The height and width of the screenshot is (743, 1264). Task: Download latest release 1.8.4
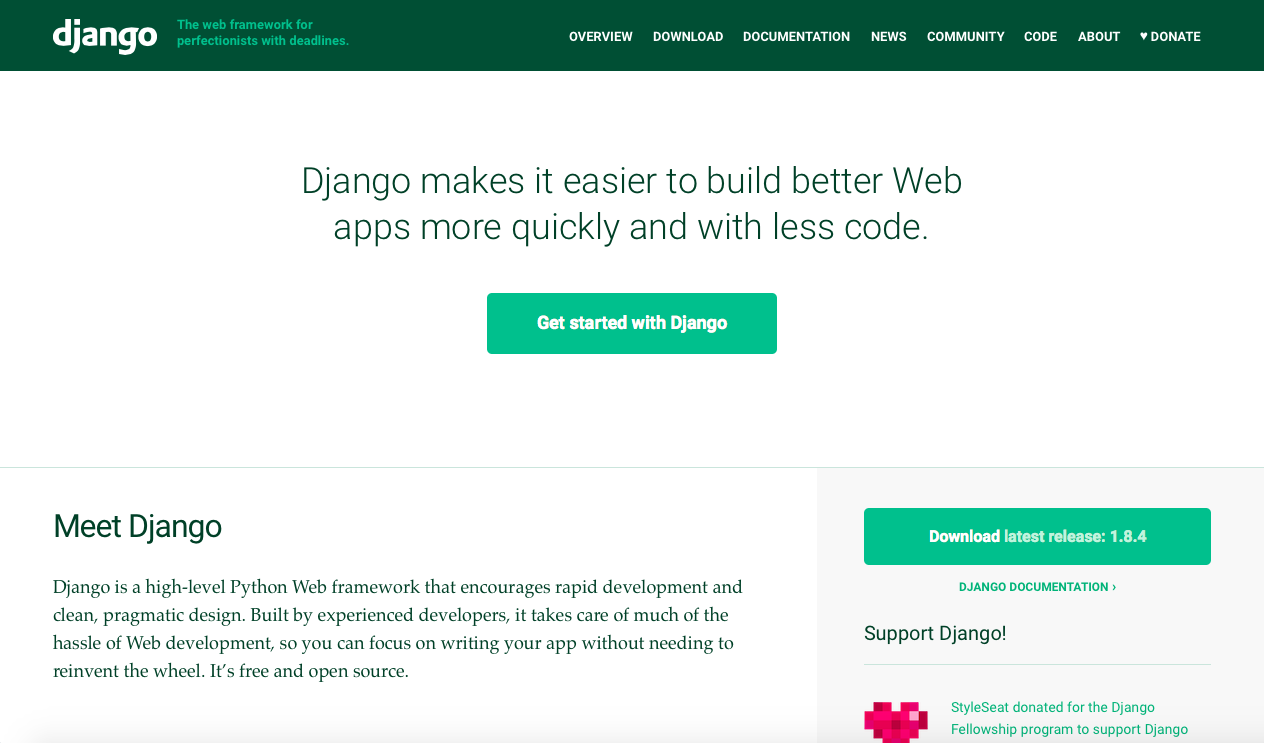[1037, 536]
